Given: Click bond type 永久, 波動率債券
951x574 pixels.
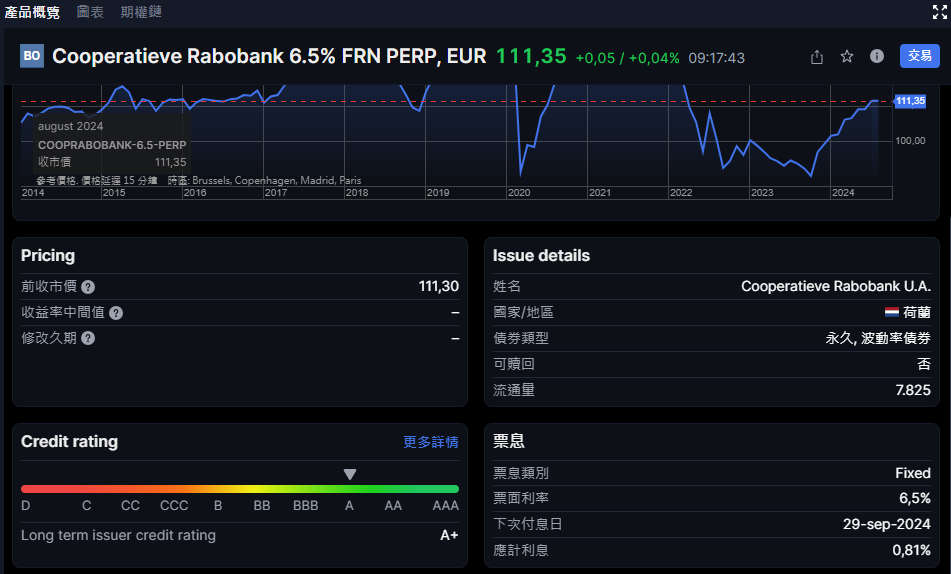Looking at the screenshot, I should click(x=878, y=338).
